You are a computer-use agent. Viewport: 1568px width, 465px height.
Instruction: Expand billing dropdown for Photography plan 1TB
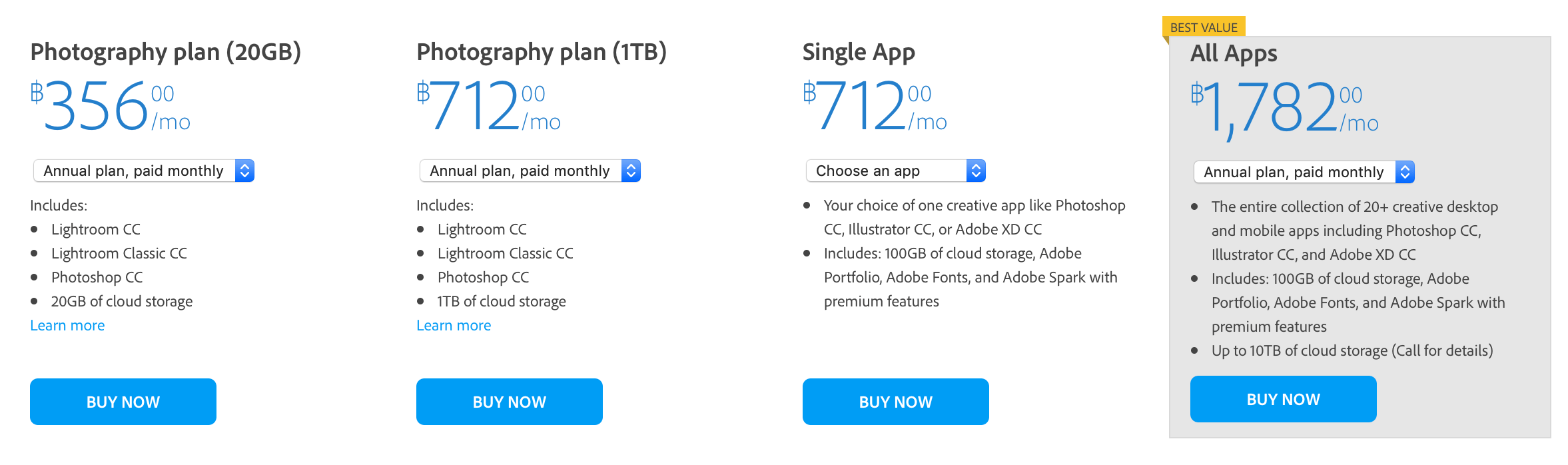click(x=520, y=171)
